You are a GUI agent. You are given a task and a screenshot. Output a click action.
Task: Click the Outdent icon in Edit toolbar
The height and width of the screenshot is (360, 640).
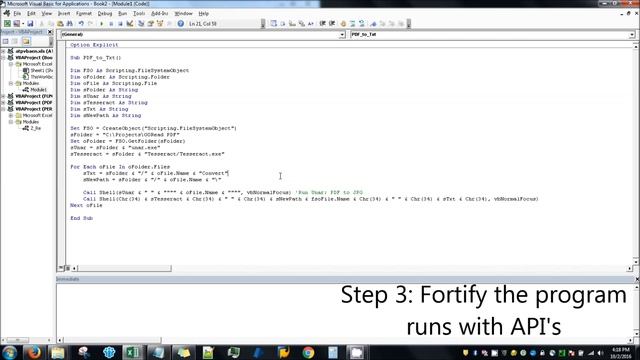coord(332,24)
